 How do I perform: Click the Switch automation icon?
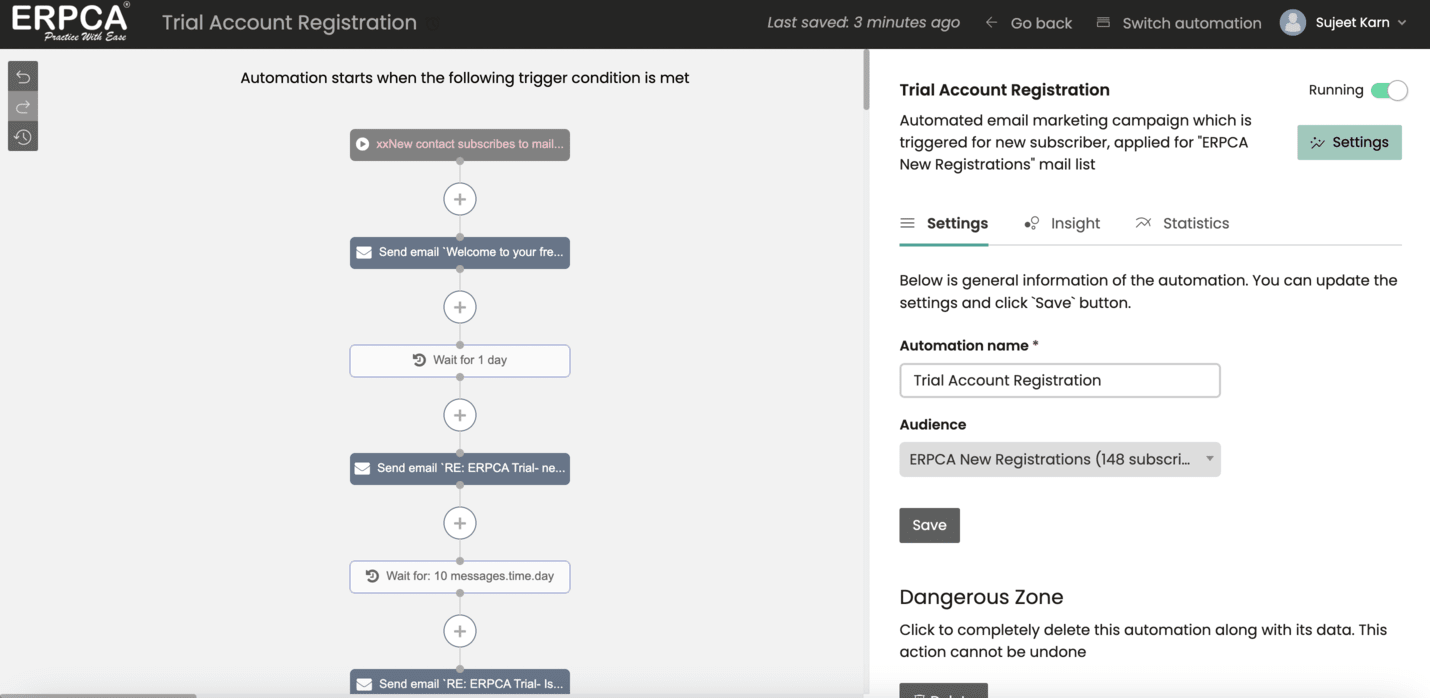coord(1103,22)
